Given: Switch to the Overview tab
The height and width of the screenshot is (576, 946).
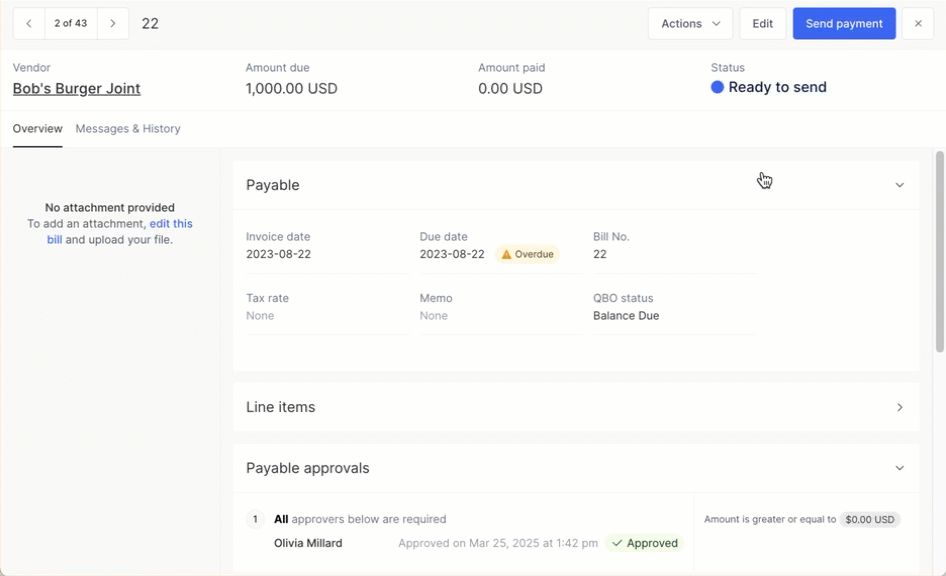Looking at the screenshot, I should 37,128.
